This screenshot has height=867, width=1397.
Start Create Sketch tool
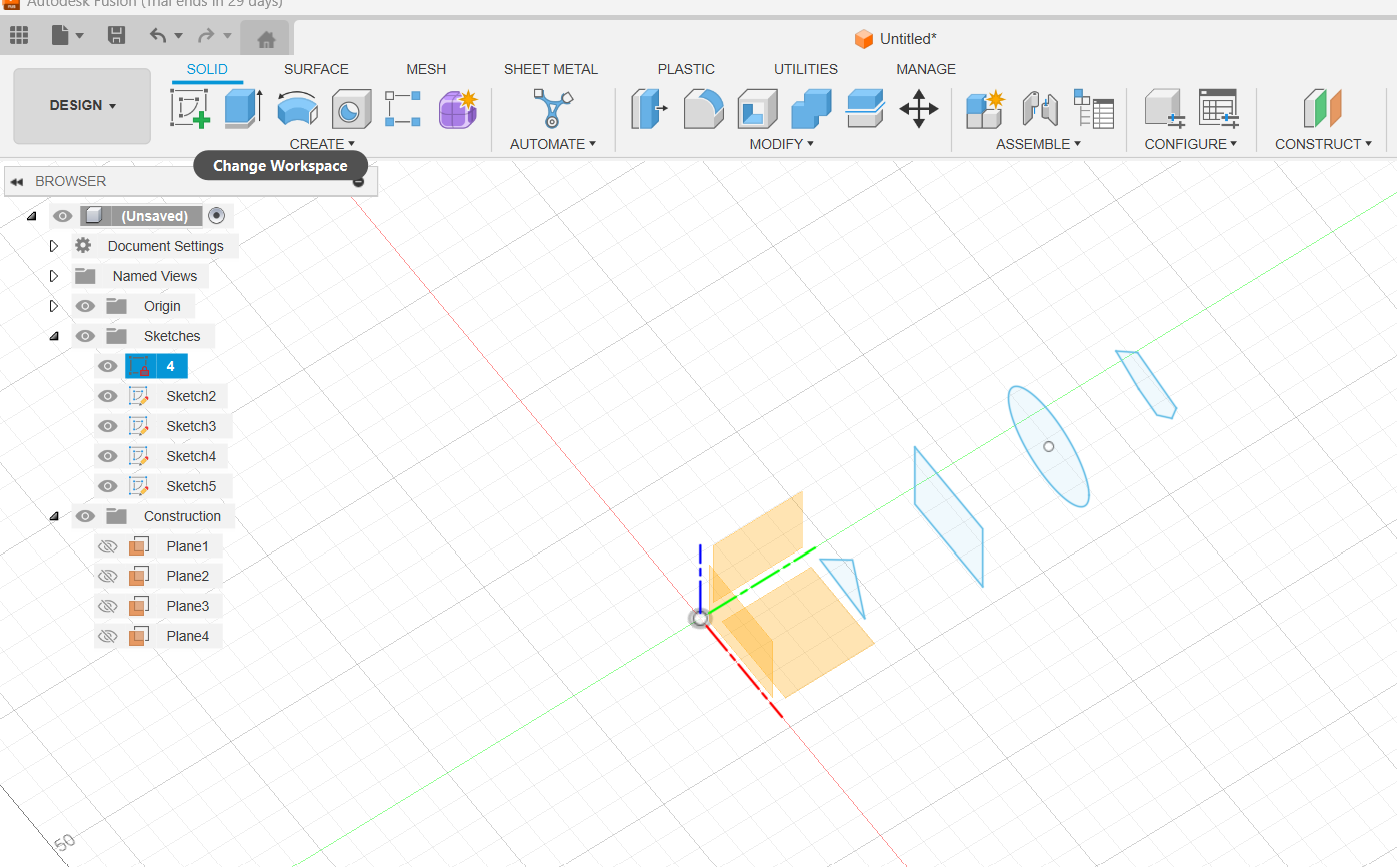190,108
